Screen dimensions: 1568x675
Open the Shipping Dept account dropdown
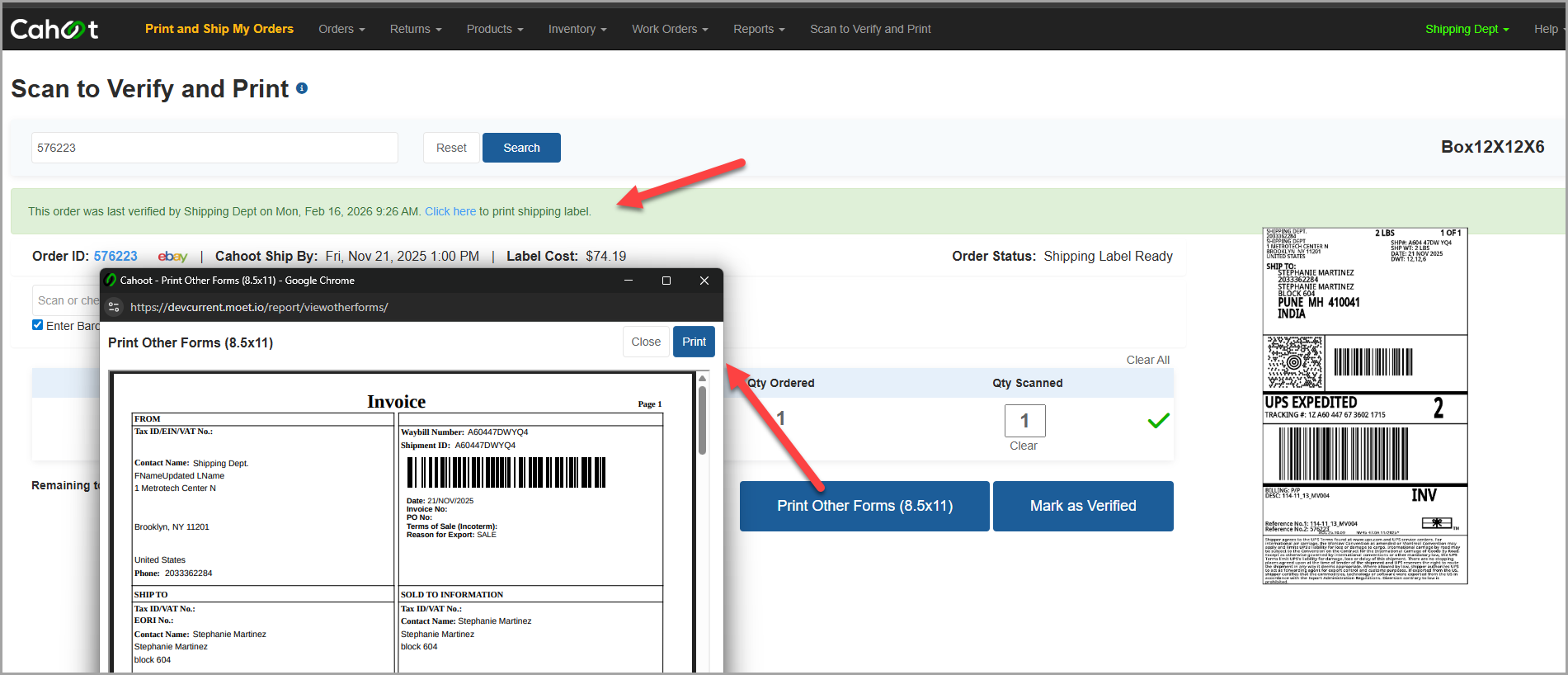pyautogui.click(x=1467, y=29)
